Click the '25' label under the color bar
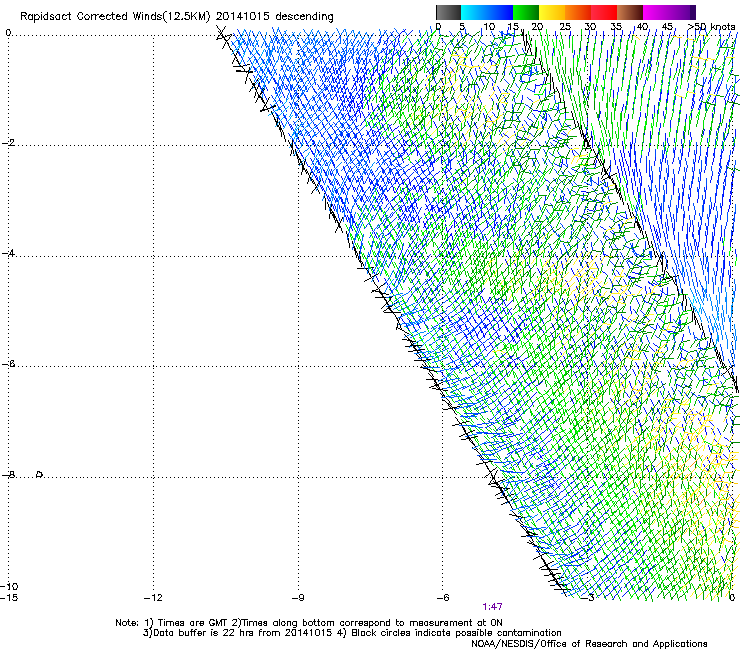This screenshot has width=740, height=650. (565, 27)
